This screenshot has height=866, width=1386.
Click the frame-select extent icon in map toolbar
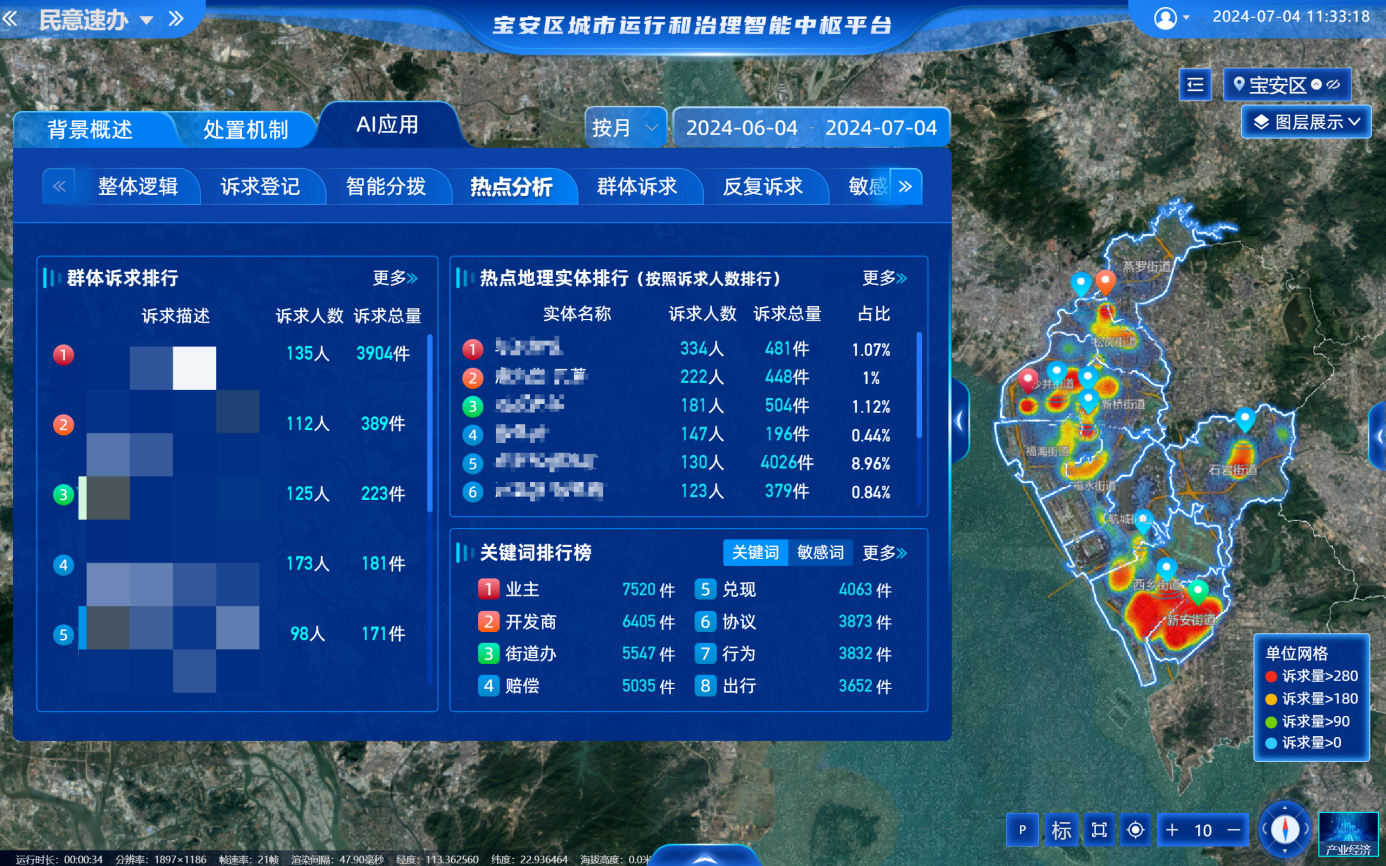[1099, 830]
